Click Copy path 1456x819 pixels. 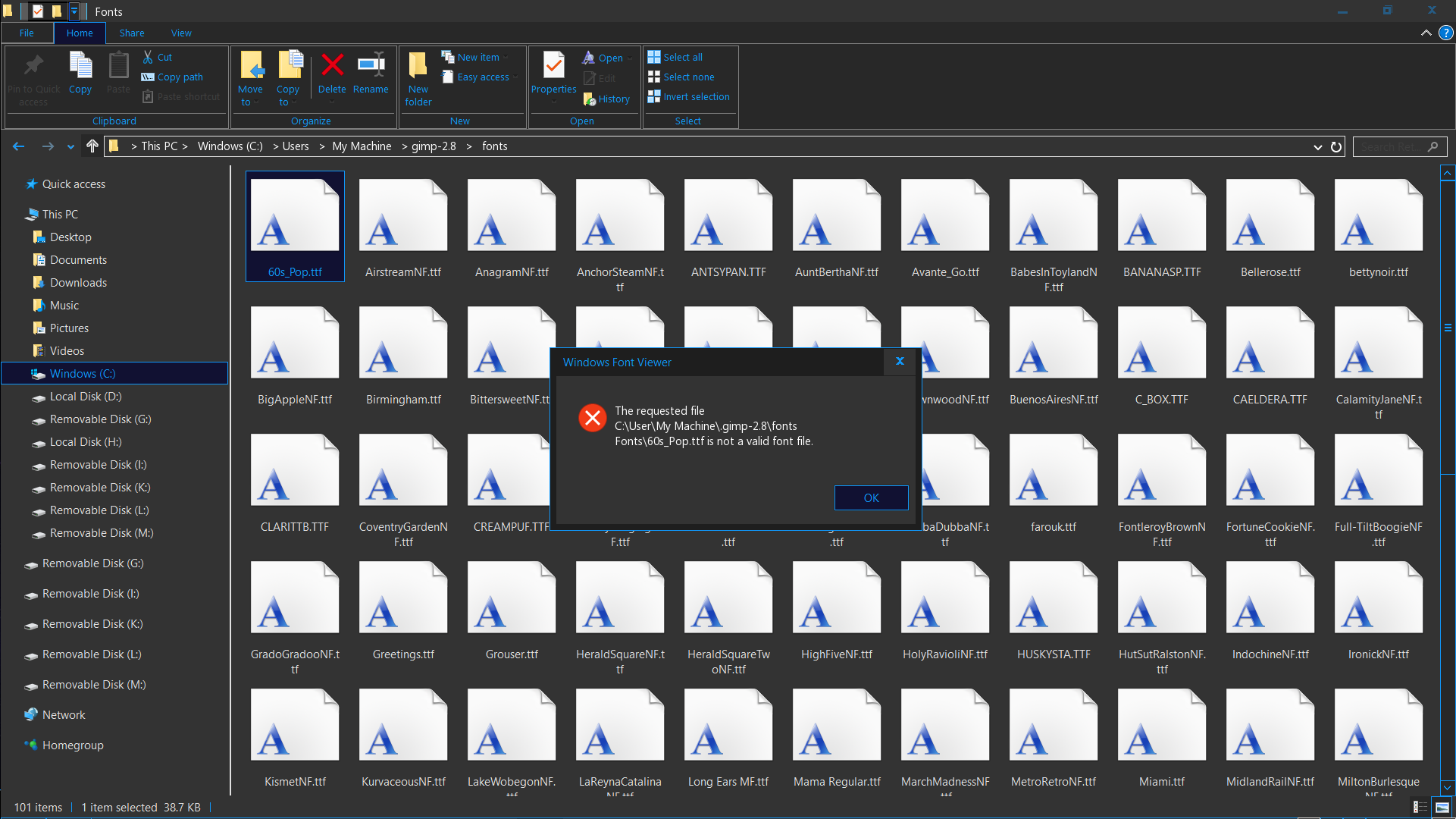click(x=173, y=77)
